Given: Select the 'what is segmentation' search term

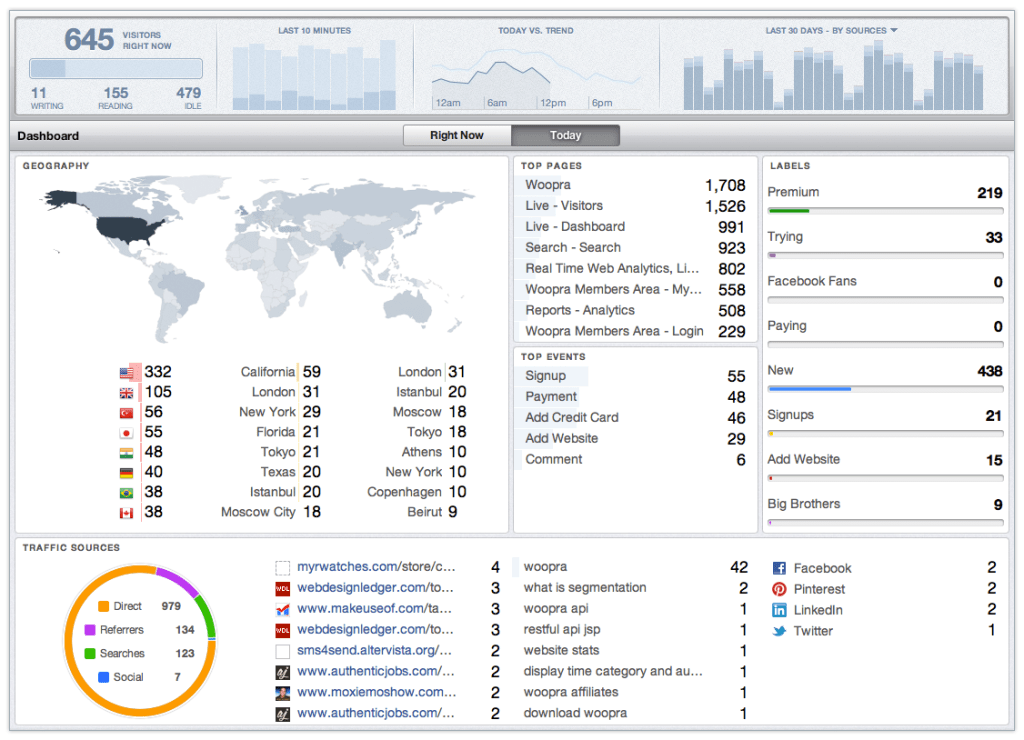Looking at the screenshot, I should click(585, 588).
